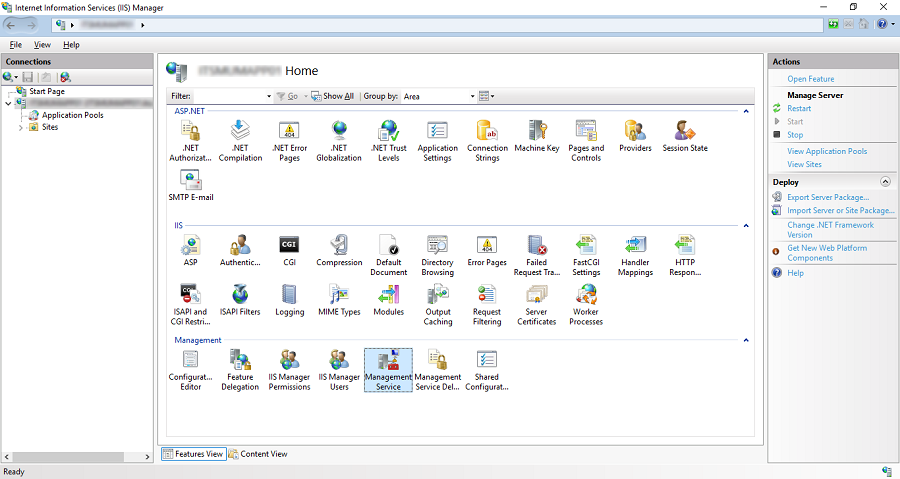Open IIS Error Pages feature
This screenshot has height=479, width=900.
(x=487, y=250)
